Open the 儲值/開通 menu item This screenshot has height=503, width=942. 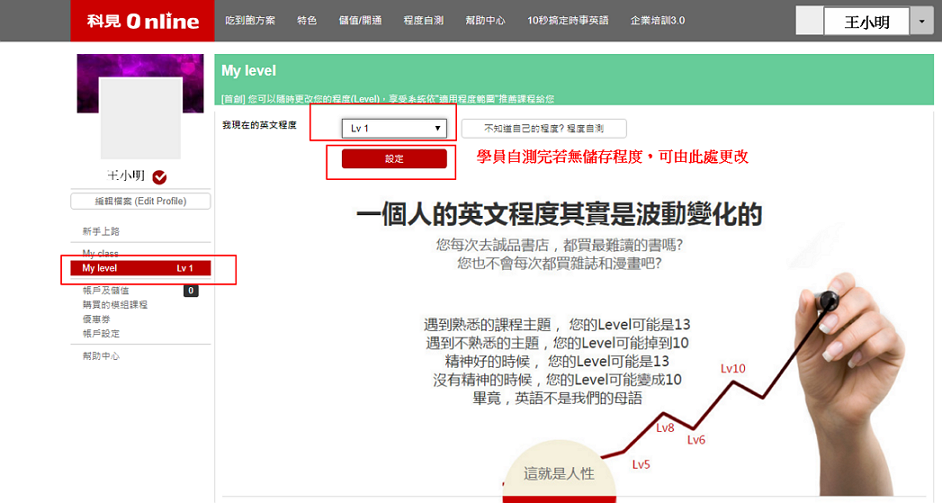point(360,20)
